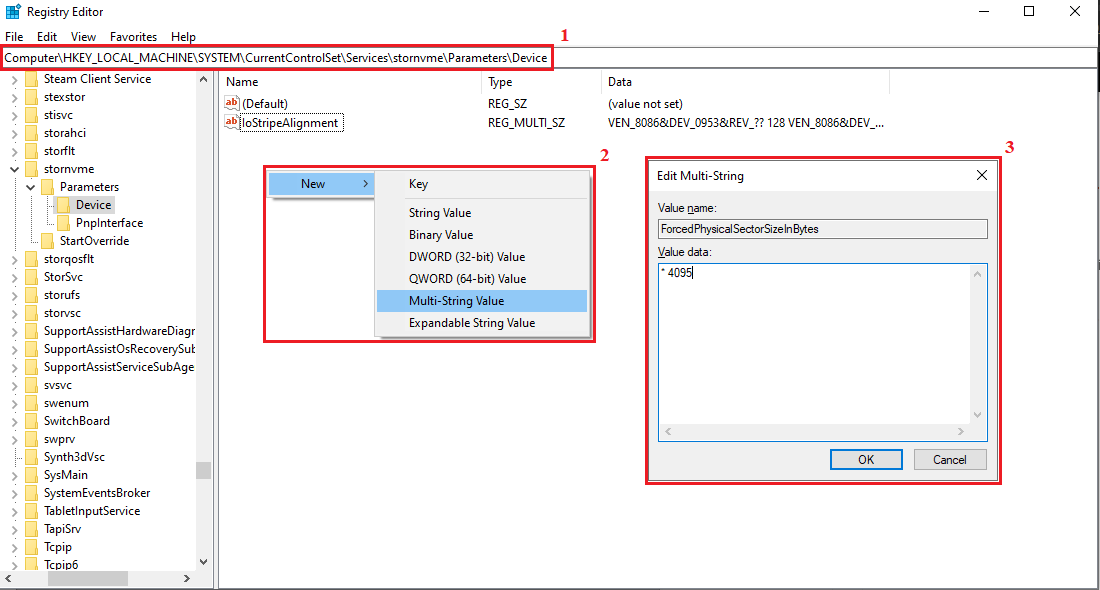This screenshot has height=590, width=1100.
Task: Click the Registry Editor title bar icon
Action: click(x=11, y=11)
